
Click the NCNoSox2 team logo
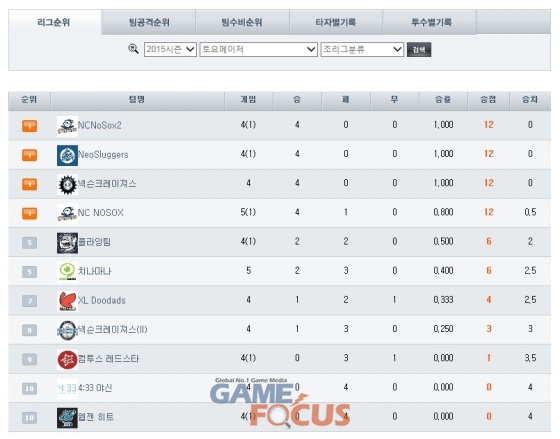coord(67,126)
